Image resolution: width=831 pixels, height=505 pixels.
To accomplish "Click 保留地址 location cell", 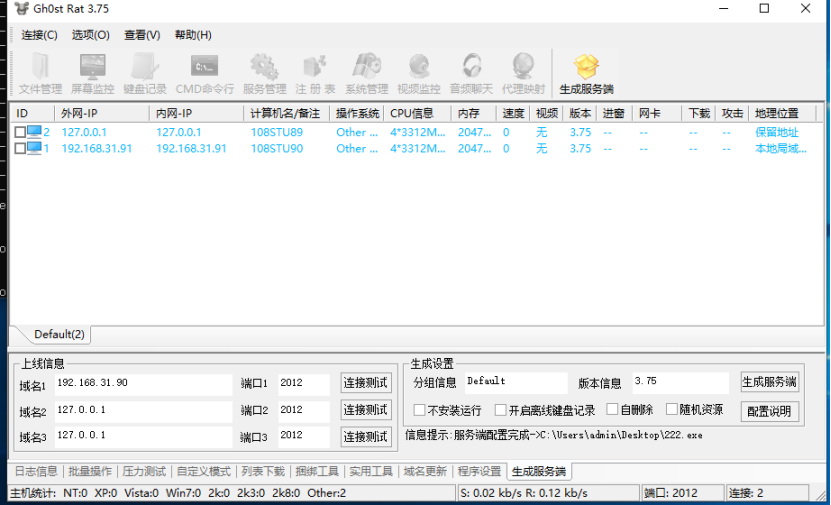I will pyautogui.click(x=776, y=132).
